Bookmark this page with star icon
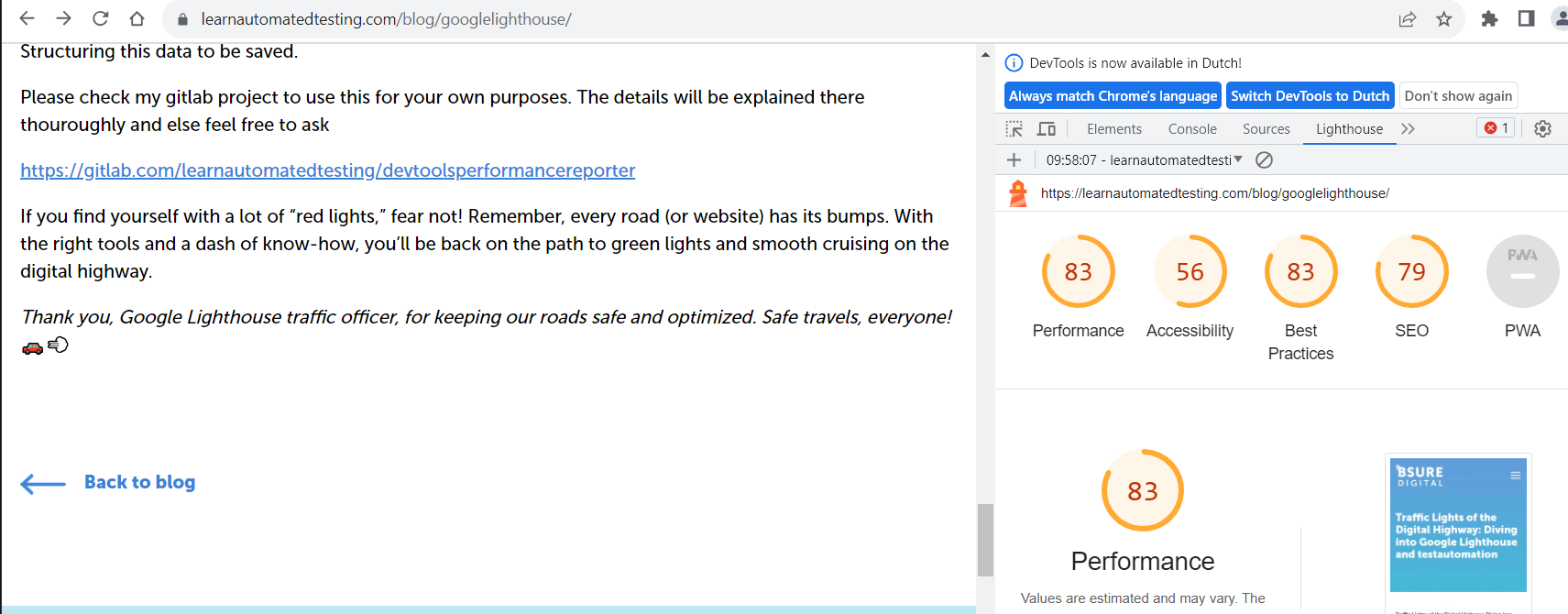The height and width of the screenshot is (614, 1568). click(1444, 18)
